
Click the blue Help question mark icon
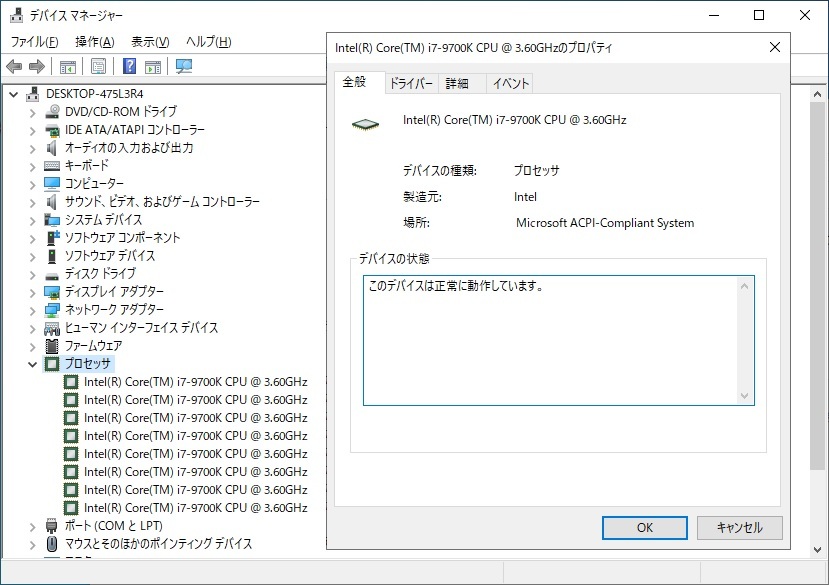point(130,66)
